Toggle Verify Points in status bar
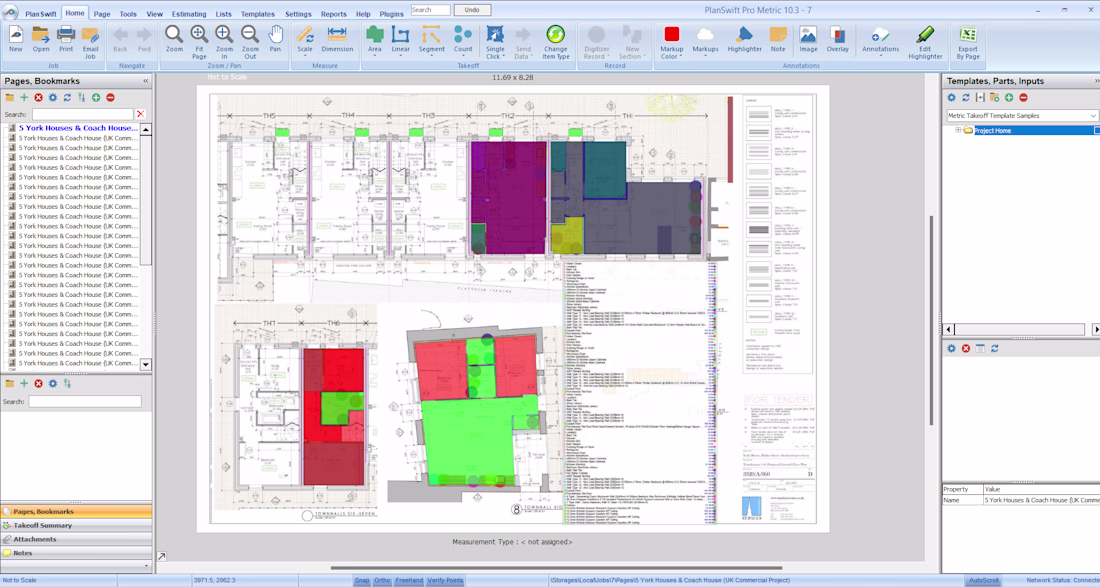Viewport: 1100px width, 587px height. 445,581
